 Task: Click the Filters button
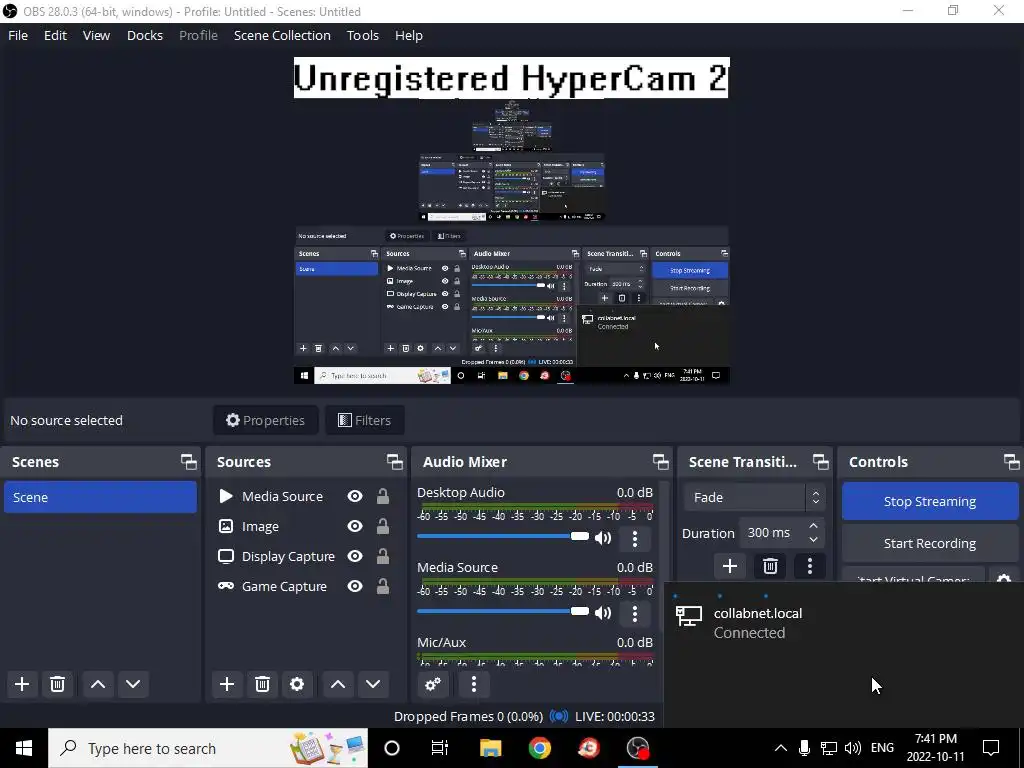click(364, 420)
